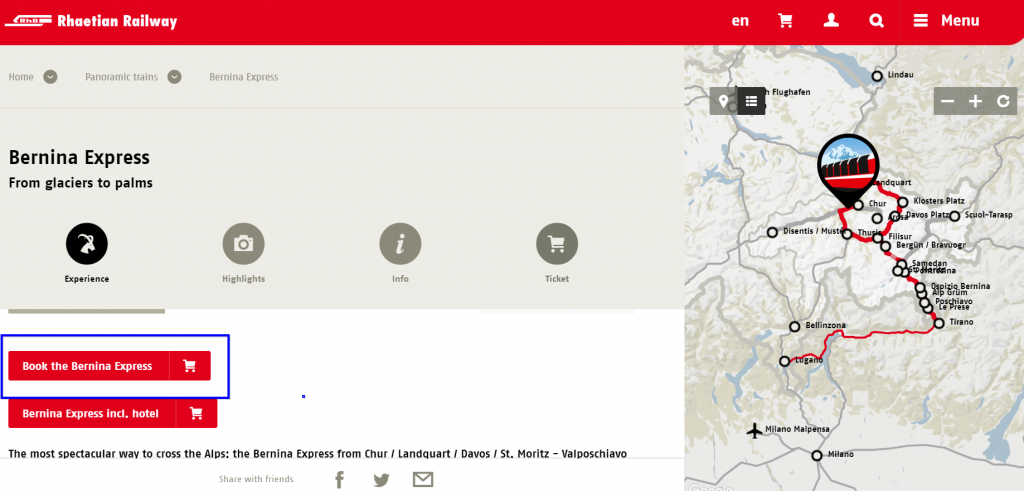Select Bellinzona station marker on map
The image size is (1024, 491).
[795, 326]
